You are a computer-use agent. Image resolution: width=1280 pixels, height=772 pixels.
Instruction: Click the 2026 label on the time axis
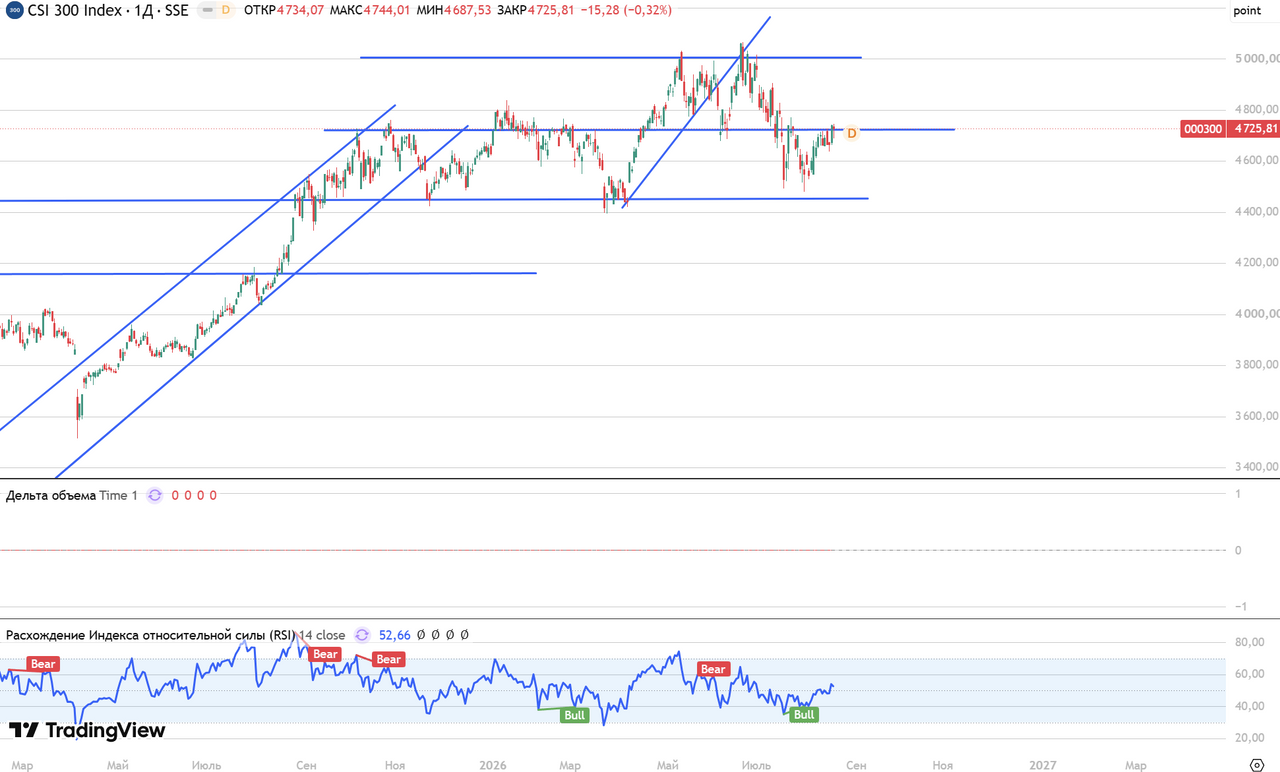(493, 766)
